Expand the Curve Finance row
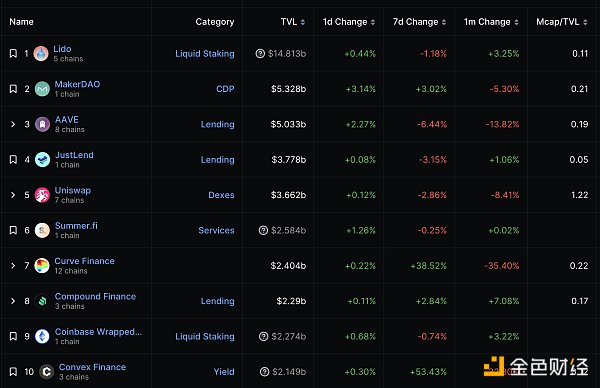The width and height of the screenshot is (600, 388). pyautogui.click(x=13, y=266)
